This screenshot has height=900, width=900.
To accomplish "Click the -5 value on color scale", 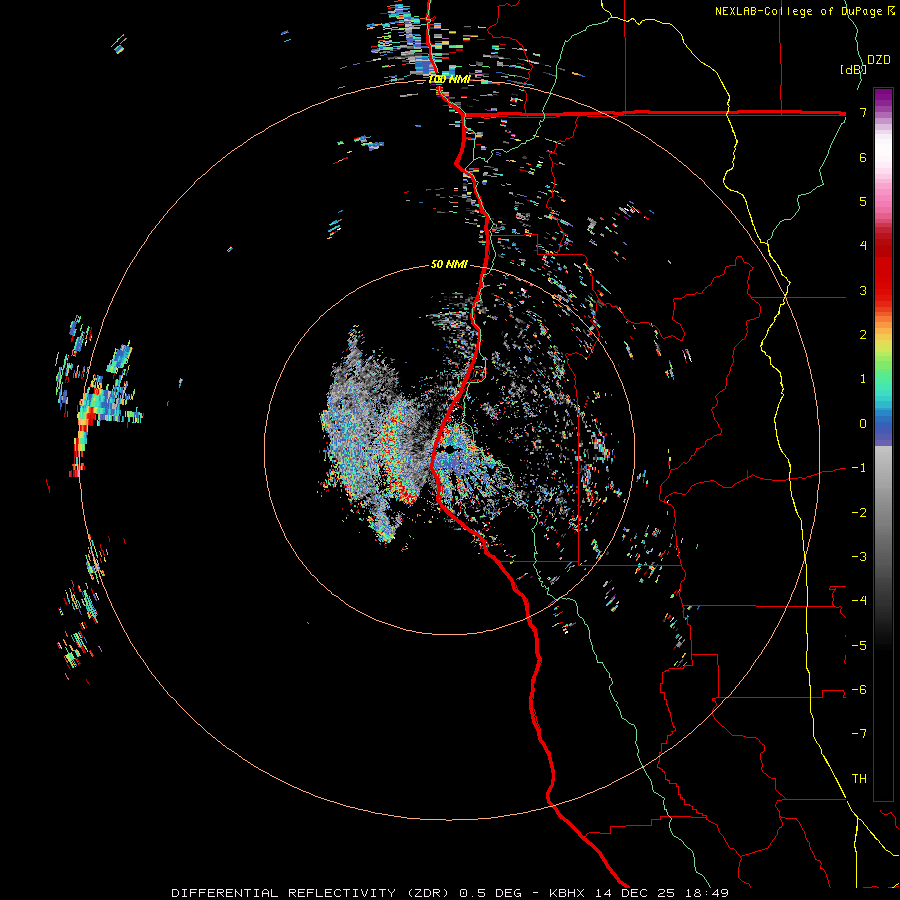I will [x=859, y=646].
